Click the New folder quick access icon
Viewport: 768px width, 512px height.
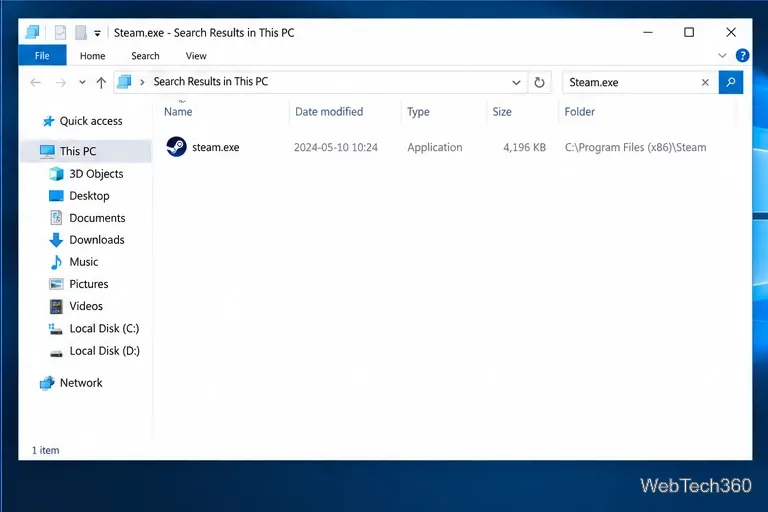(81, 33)
